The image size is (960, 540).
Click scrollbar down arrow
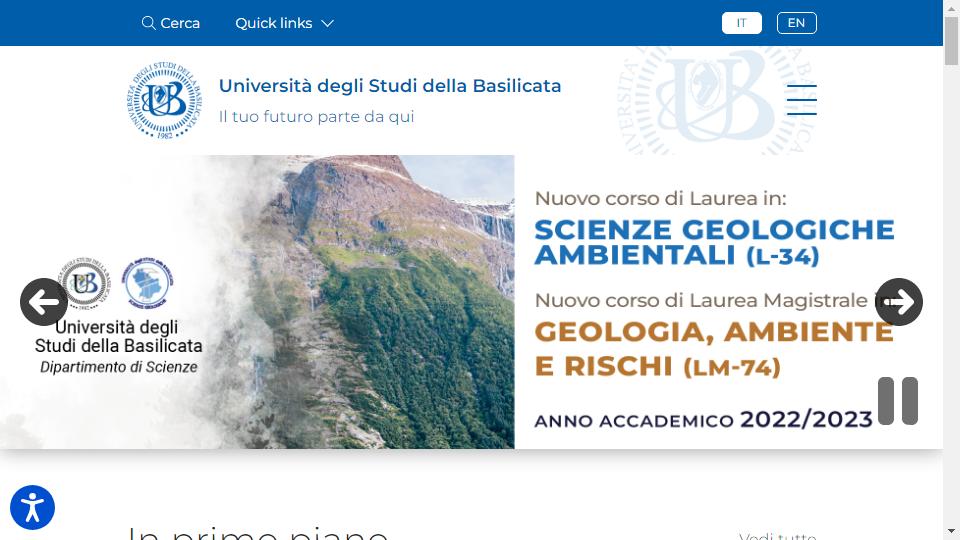(x=951, y=532)
